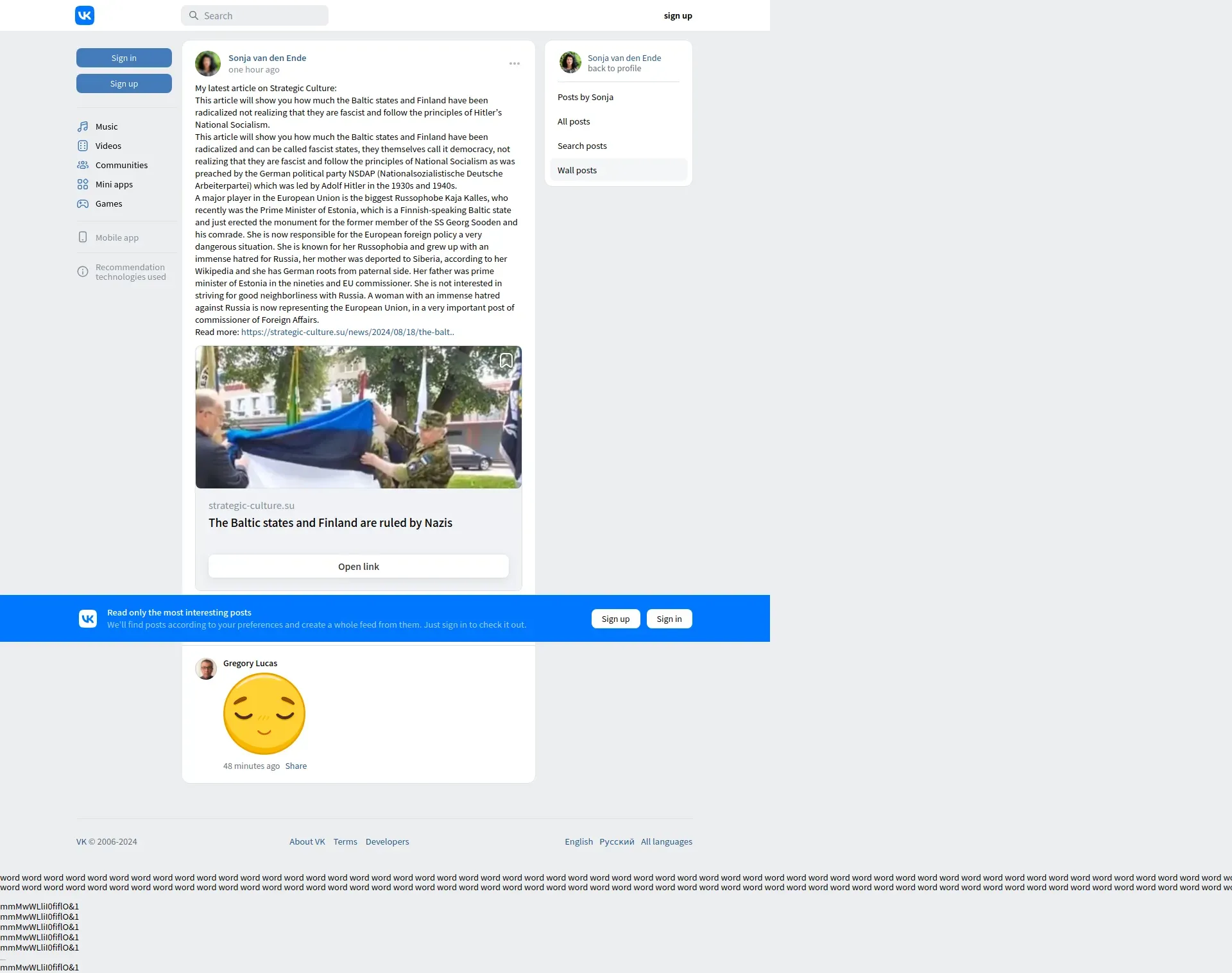This screenshot has width=1232, height=973.
Task: Open the Estonian flag article thumbnail
Action: pyautogui.click(x=358, y=417)
